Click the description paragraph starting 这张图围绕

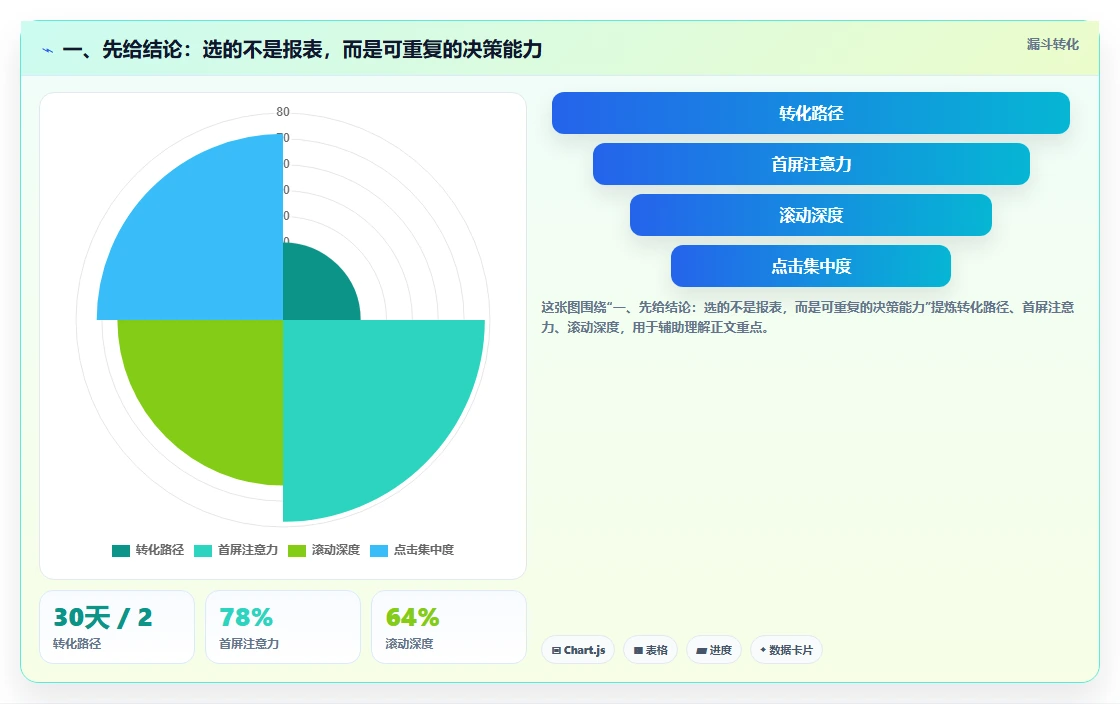pyautogui.click(x=808, y=317)
